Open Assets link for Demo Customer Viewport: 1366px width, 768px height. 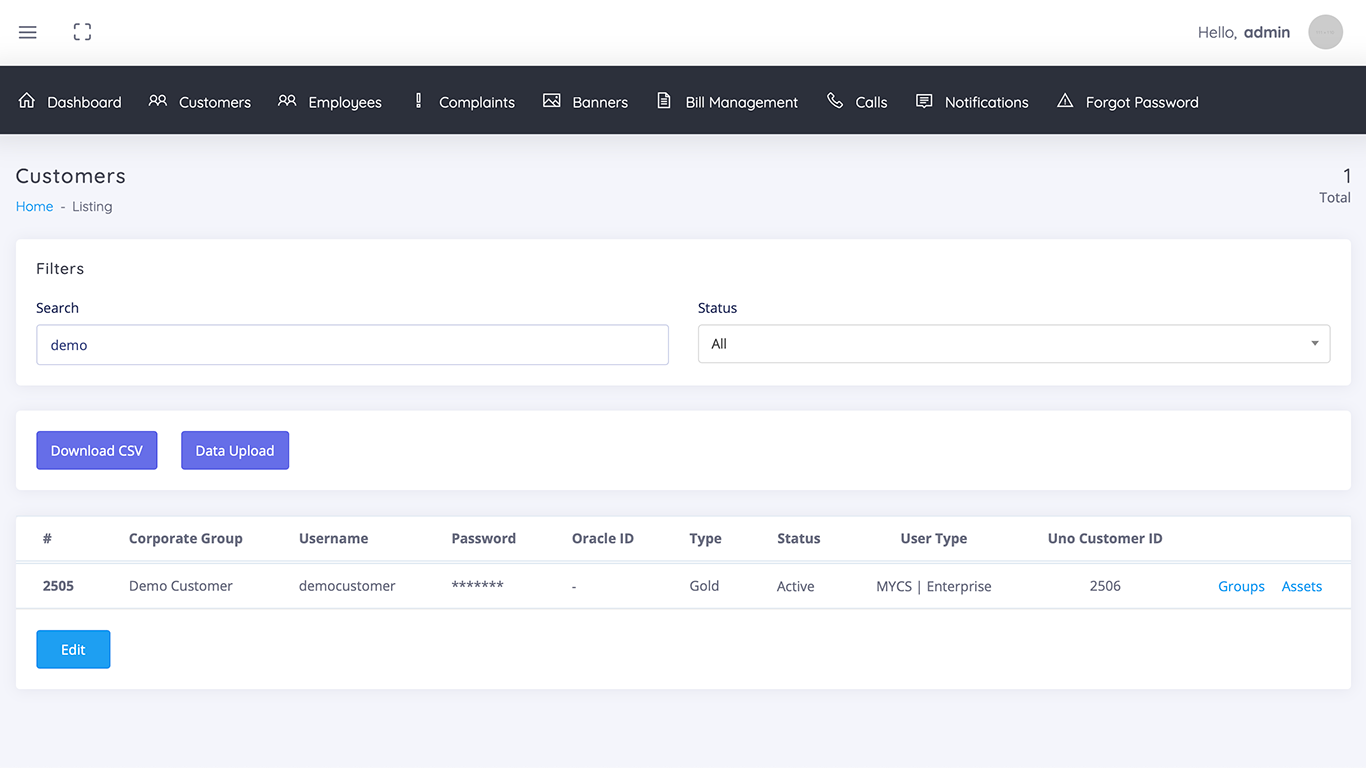coord(1302,586)
